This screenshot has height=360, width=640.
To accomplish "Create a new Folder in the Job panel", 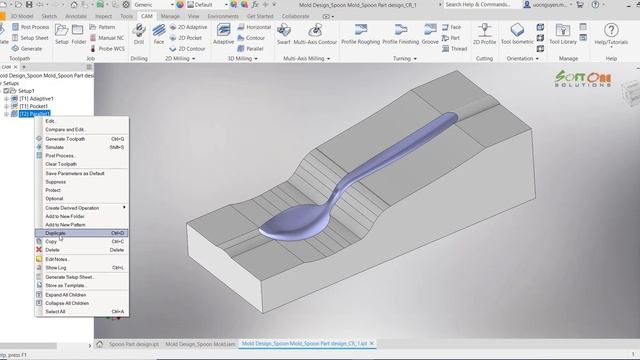I will tap(78, 33).
